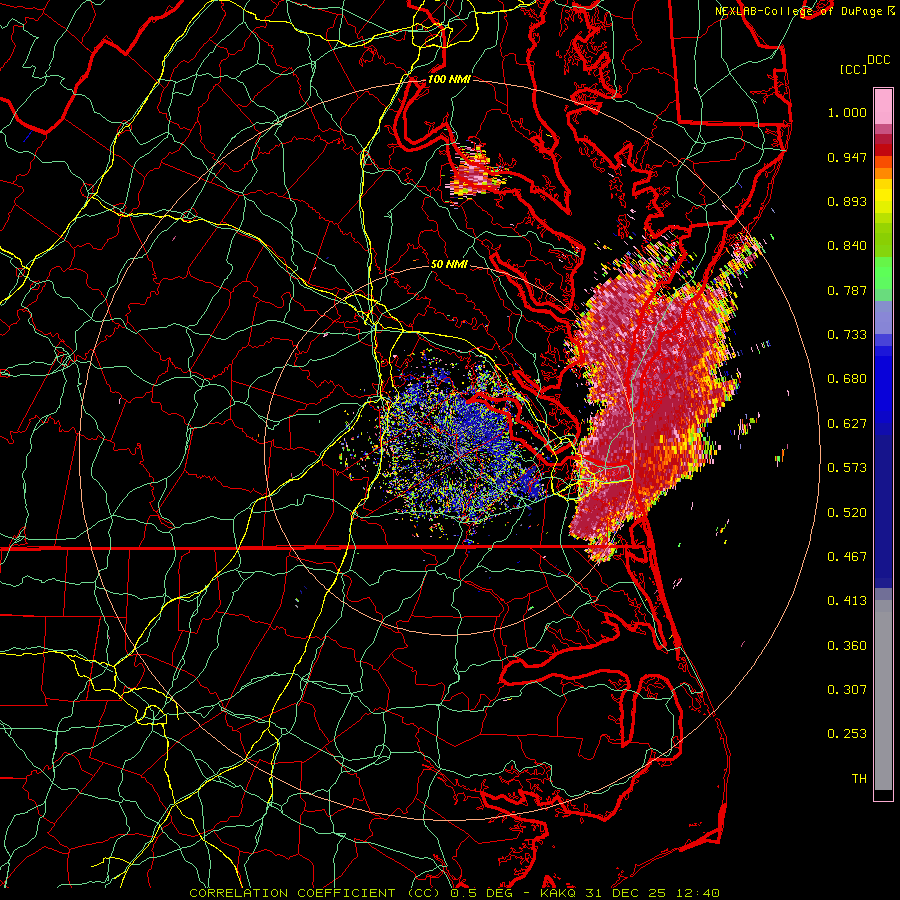Select the 1.000 value on the color scale
The image size is (900, 900).
click(x=847, y=112)
